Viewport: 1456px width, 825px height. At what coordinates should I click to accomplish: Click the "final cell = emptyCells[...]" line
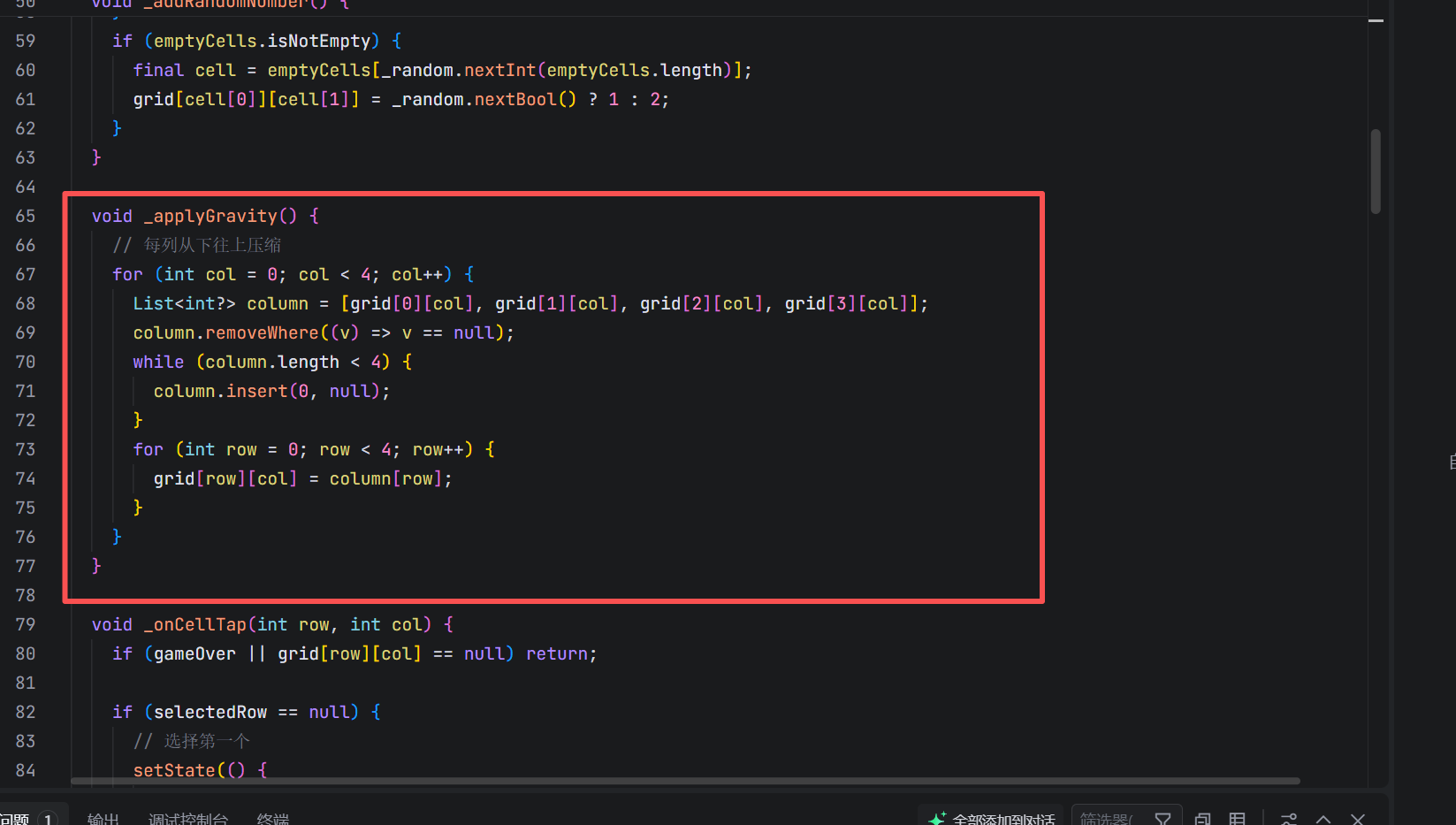pyautogui.click(x=442, y=70)
